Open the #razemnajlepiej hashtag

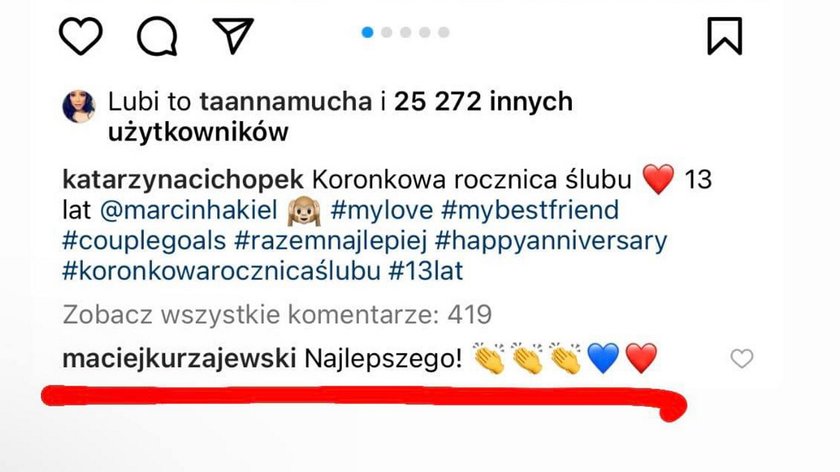[x=331, y=242]
